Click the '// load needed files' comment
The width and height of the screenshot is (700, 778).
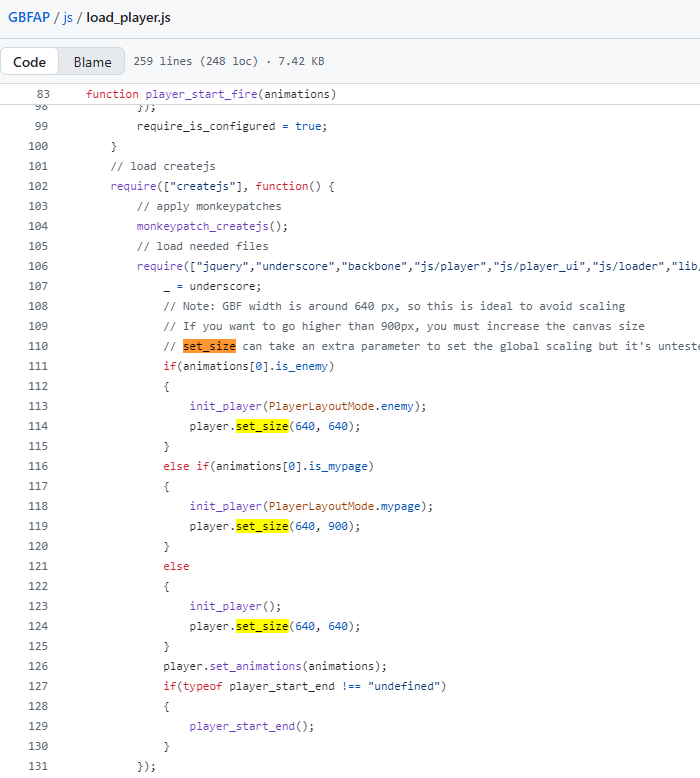202,246
